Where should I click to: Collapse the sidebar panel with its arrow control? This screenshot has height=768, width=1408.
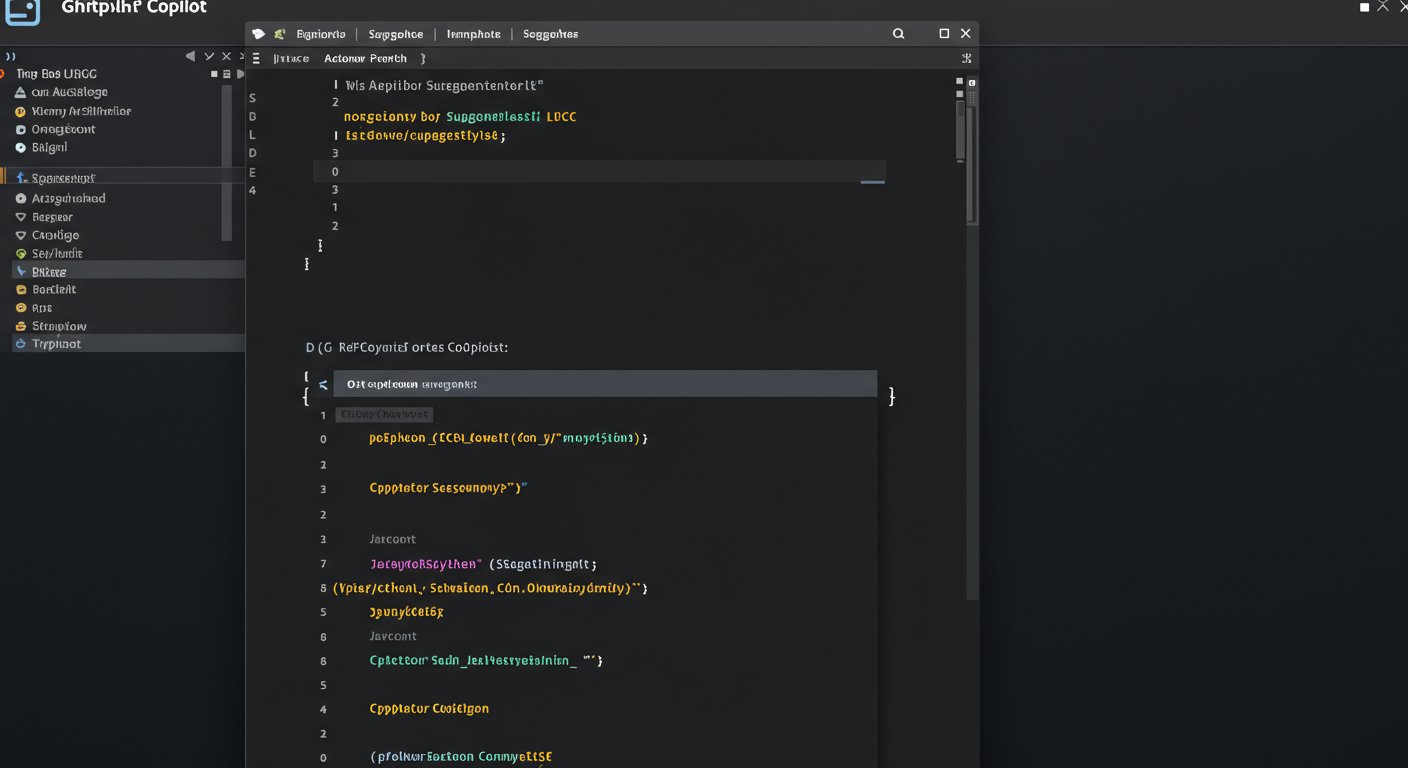[x=190, y=56]
